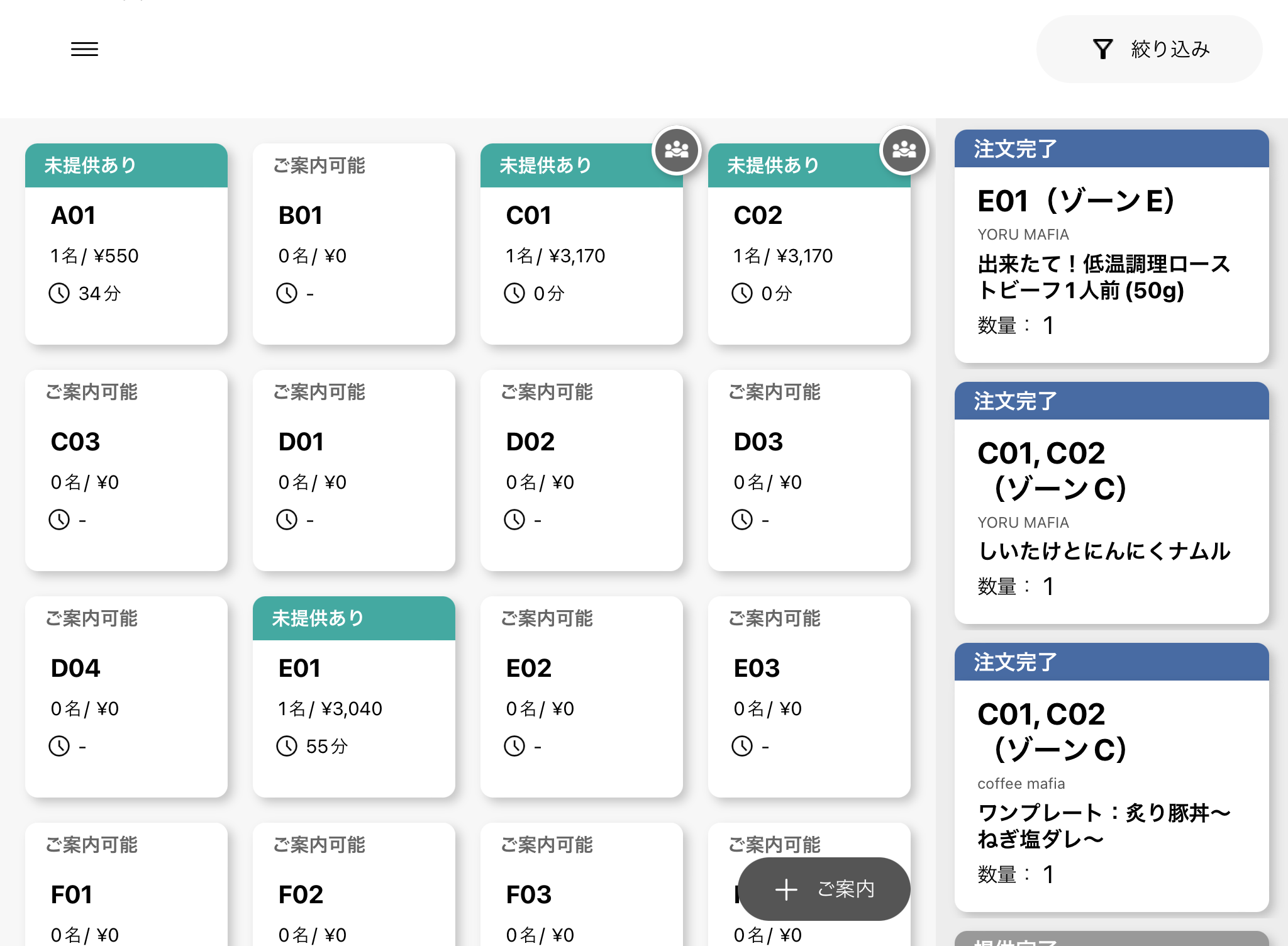Click the clock icon on B01
The height and width of the screenshot is (946, 1288).
(x=287, y=293)
